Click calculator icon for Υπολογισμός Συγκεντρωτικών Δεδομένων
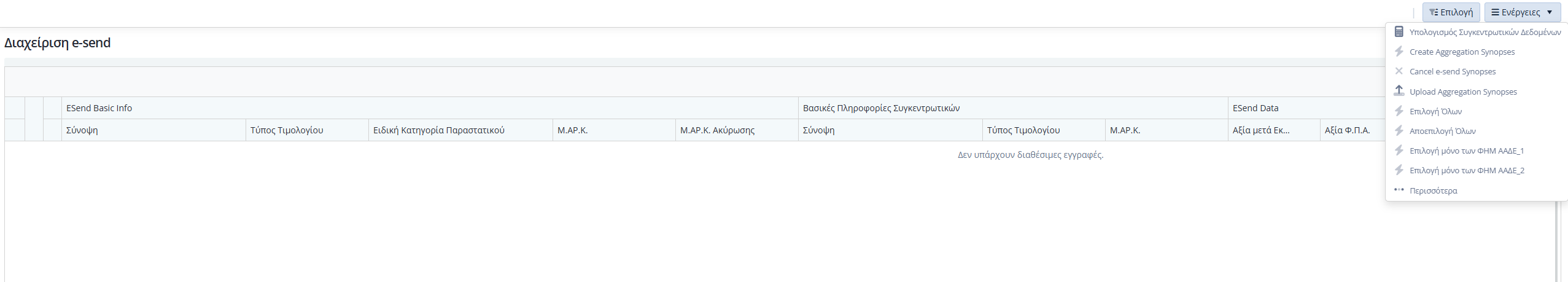This screenshot has height=282, width=1568. [x=1399, y=32]
